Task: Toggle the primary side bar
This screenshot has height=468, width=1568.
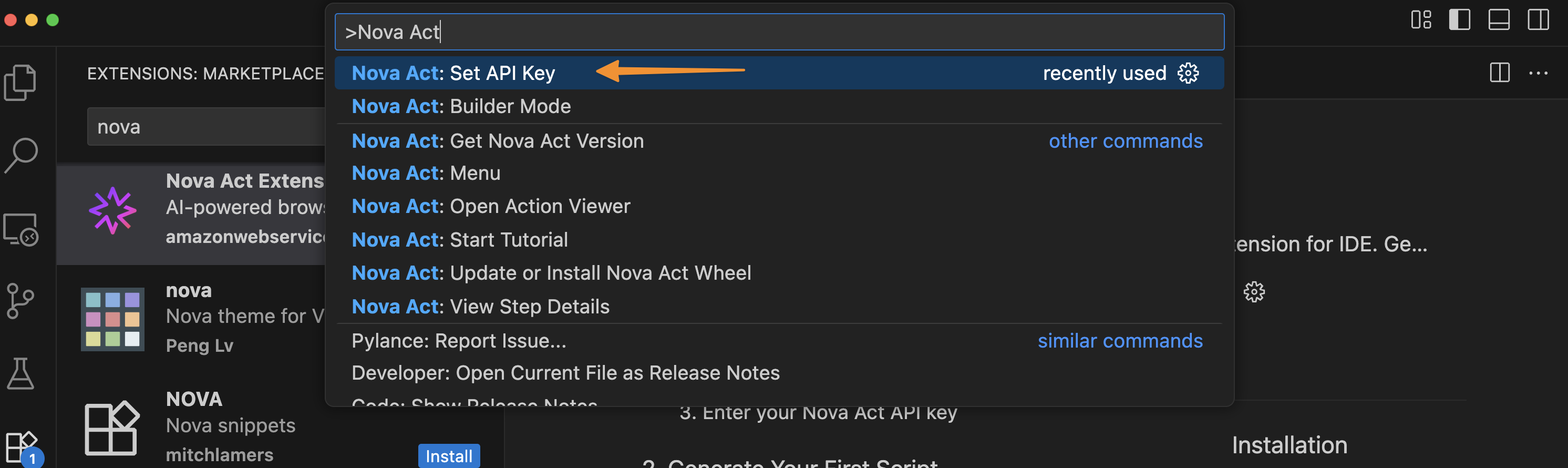Action: (x=1460, y=19)
